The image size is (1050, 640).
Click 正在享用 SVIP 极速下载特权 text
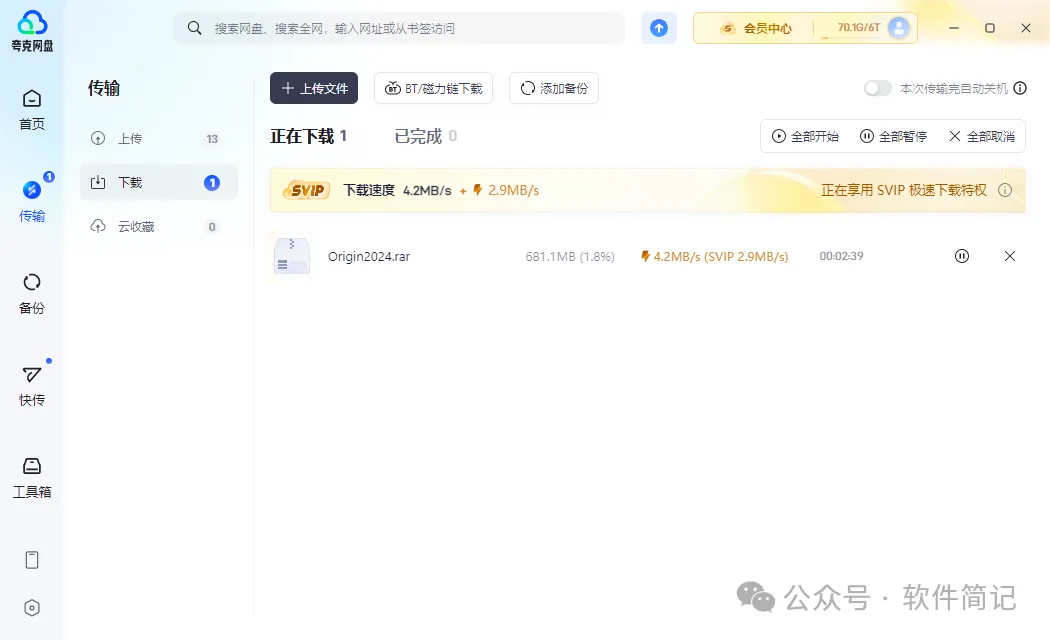904,190
